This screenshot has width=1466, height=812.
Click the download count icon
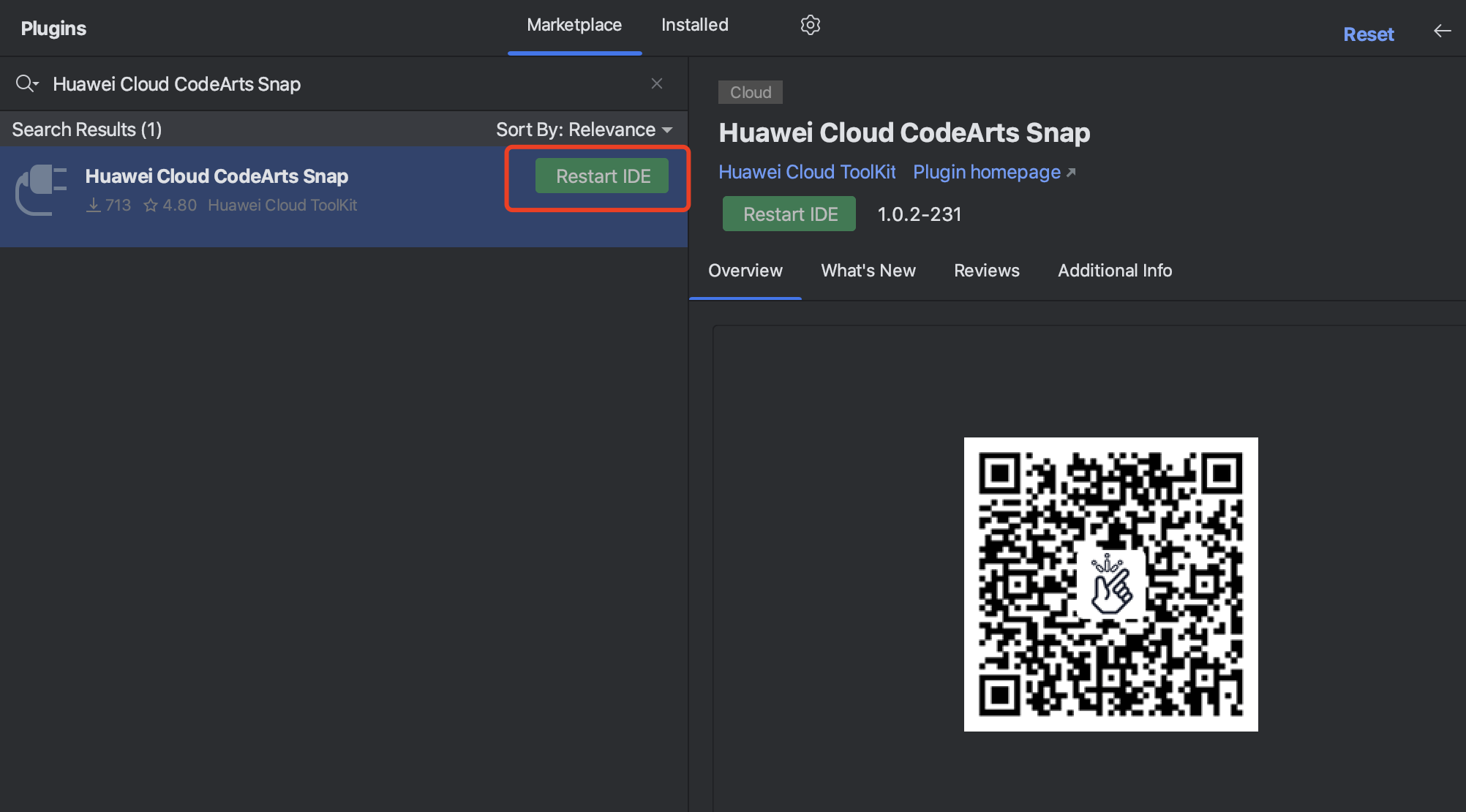(x=94, y=206)
